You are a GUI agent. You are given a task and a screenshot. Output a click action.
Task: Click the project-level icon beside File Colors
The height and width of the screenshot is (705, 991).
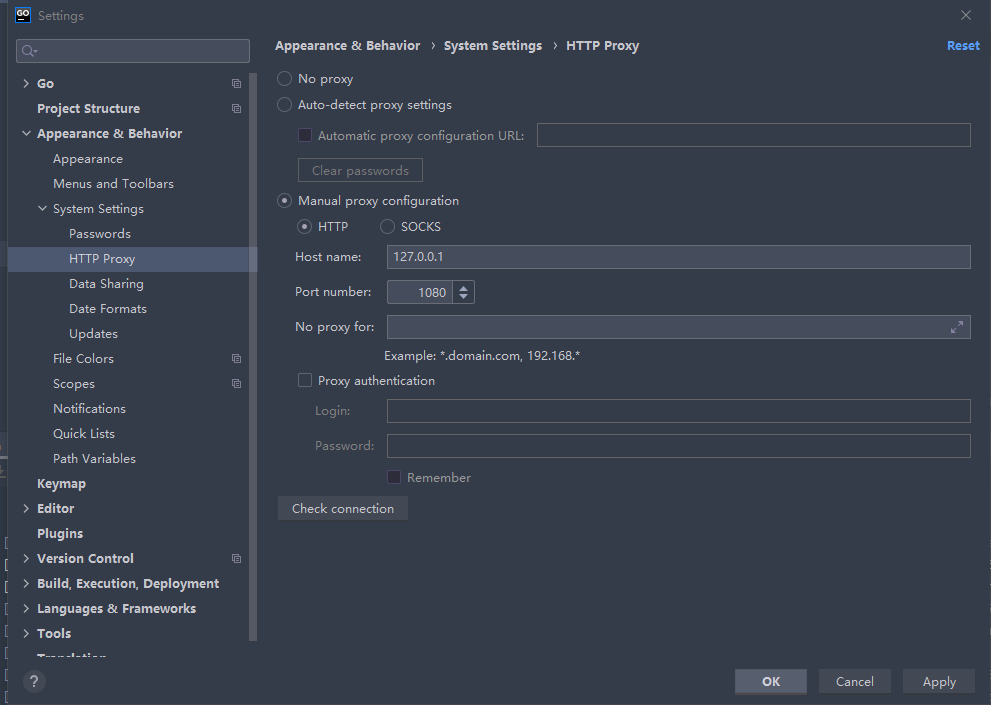[236, 359]
